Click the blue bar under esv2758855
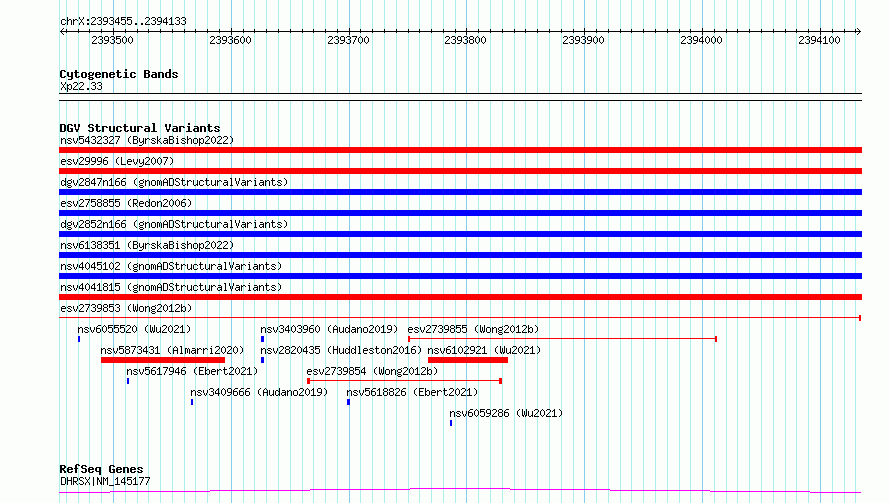The width and height of the screenshot is (890, 503). click(x=460, y=213)
